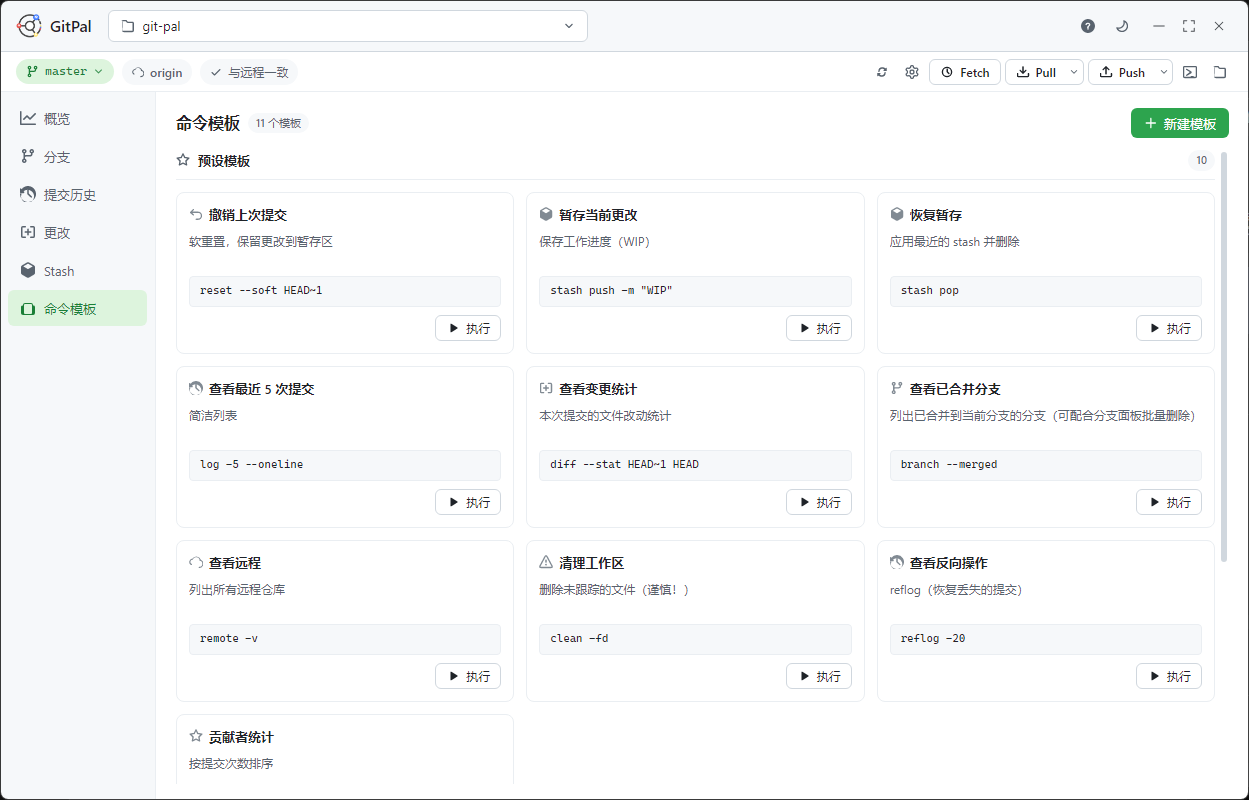Viewport: 1249px width, 800px height.
Task: Run the log -5 --oneline template
Action: pos(468,502)
